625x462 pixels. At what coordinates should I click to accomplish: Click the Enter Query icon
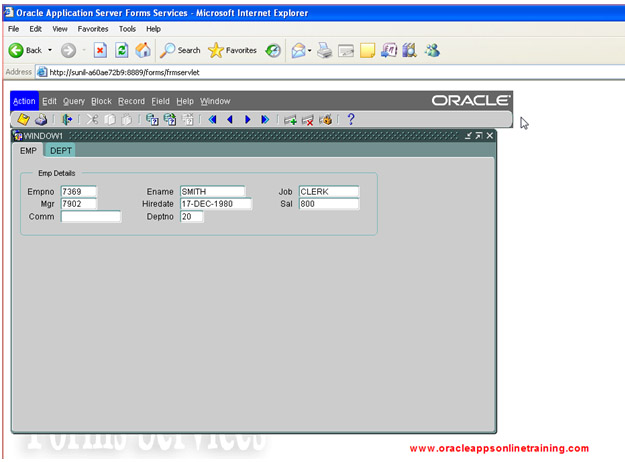[x=152, y=119]
